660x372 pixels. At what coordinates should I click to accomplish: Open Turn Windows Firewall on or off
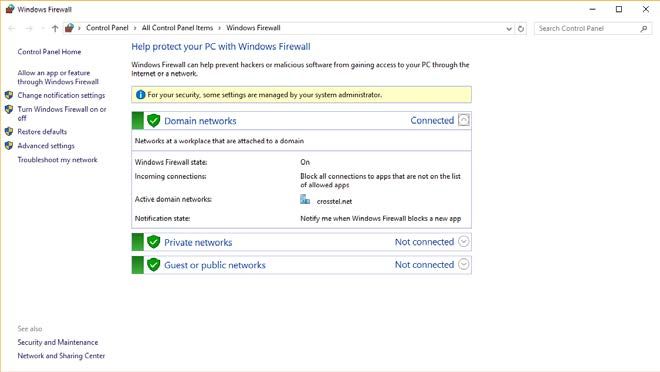(x=62, y=114)
